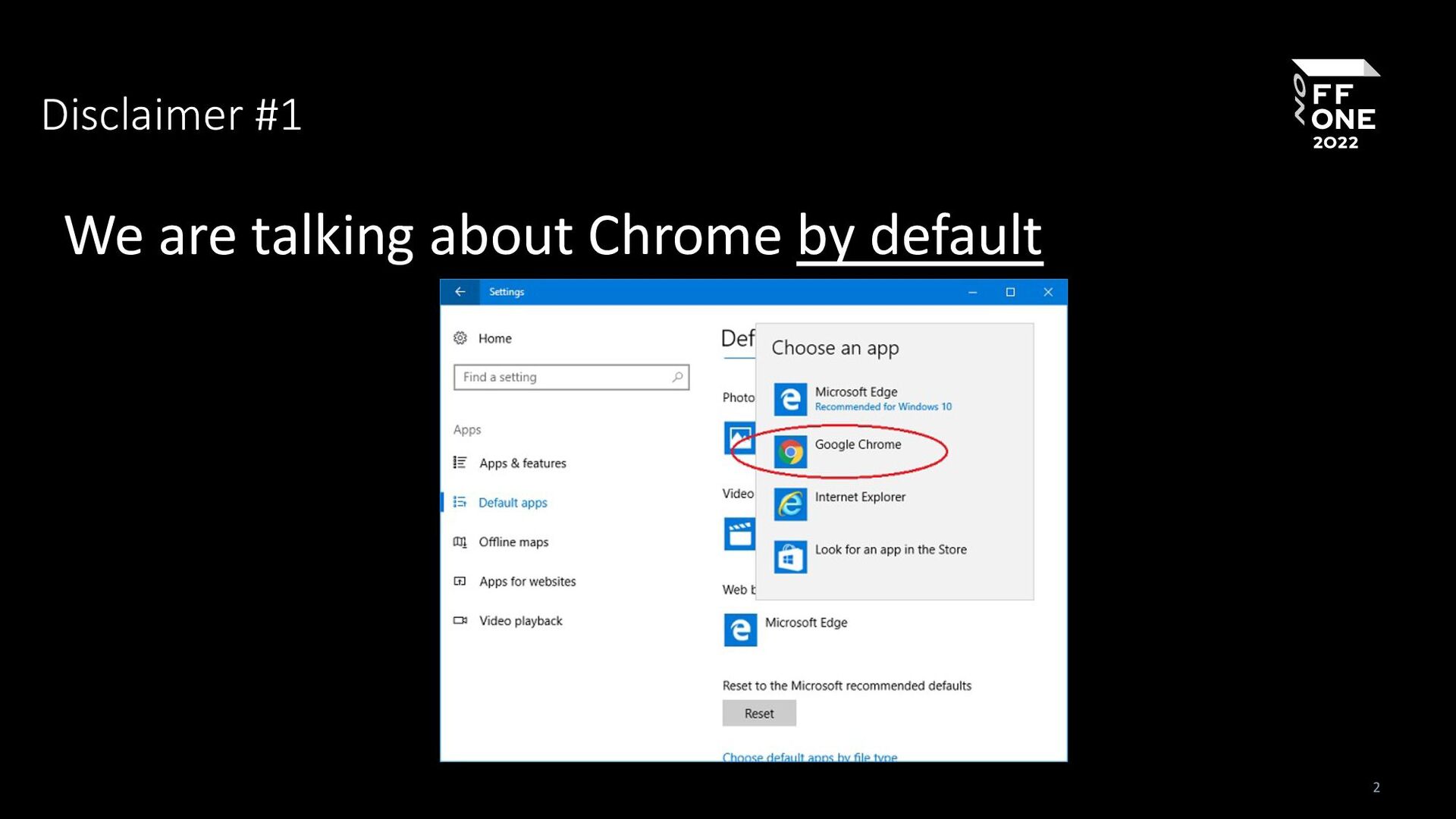1456x819 pixels.
Task: Choose the Internet Explorer icon
Action: tap(790, 504)
